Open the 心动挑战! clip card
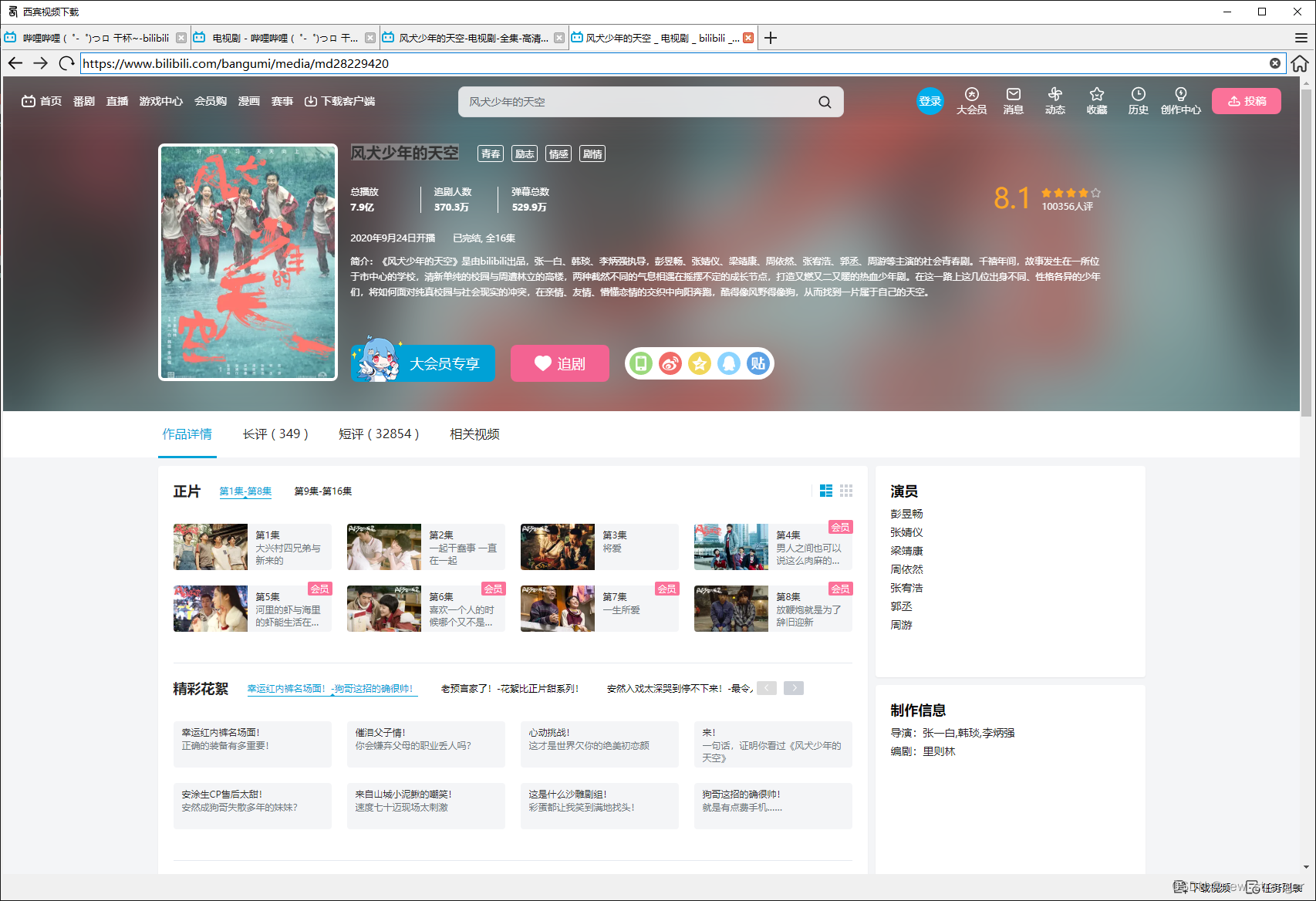This screenshot has width=1316, height=901. coord(599,744)
